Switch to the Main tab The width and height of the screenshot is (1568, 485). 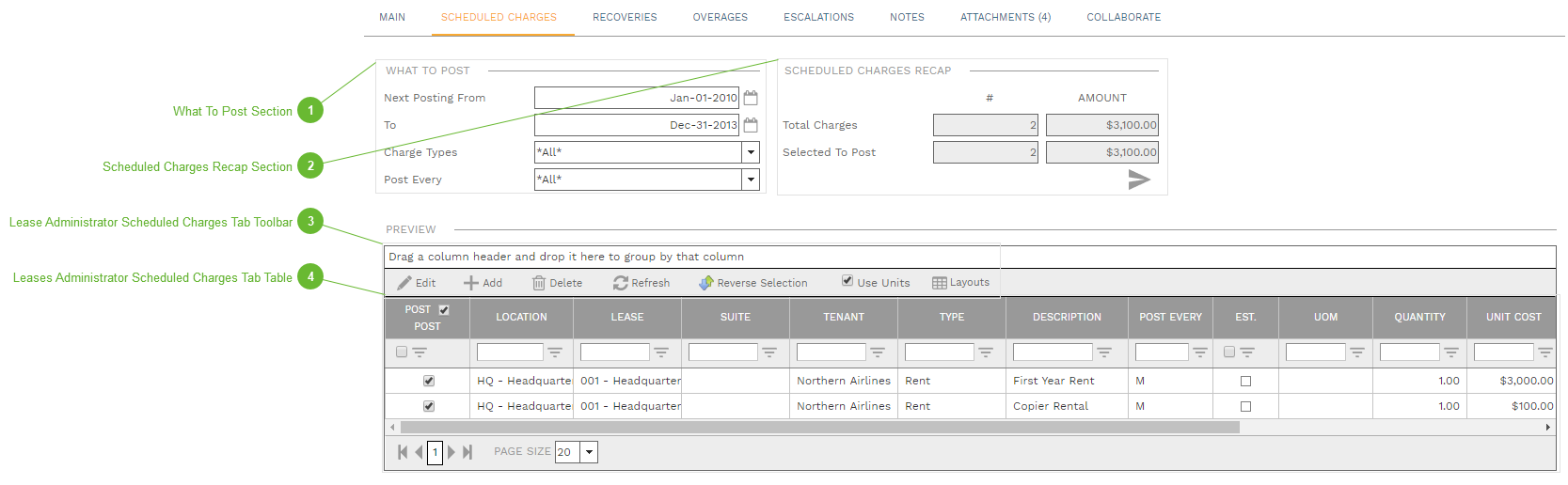pyautogui.click(x=392, y=17)
